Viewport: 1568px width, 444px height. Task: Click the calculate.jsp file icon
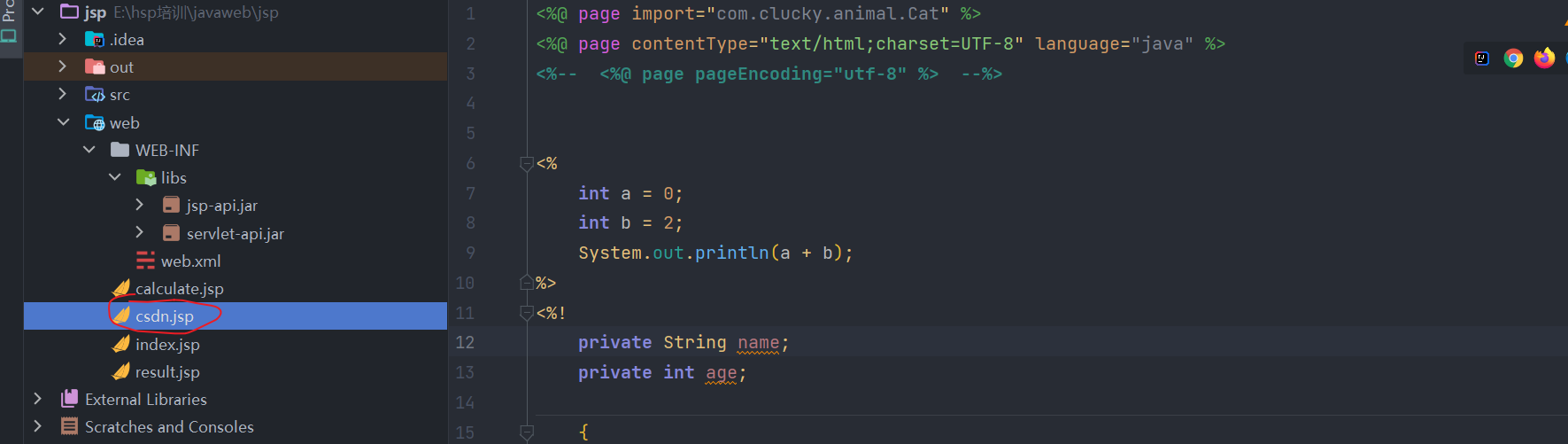121,288
